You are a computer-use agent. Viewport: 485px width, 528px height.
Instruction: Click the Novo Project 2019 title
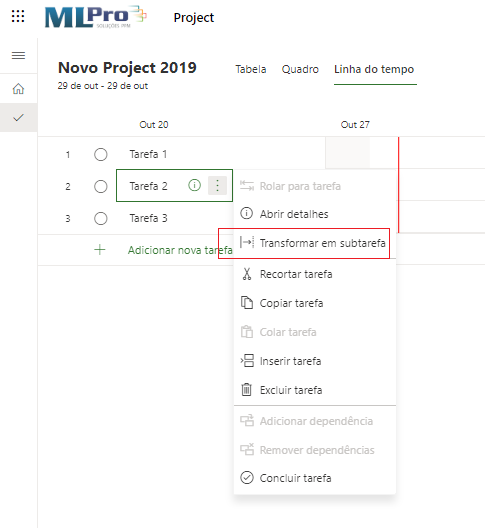(x=127, y=68)
